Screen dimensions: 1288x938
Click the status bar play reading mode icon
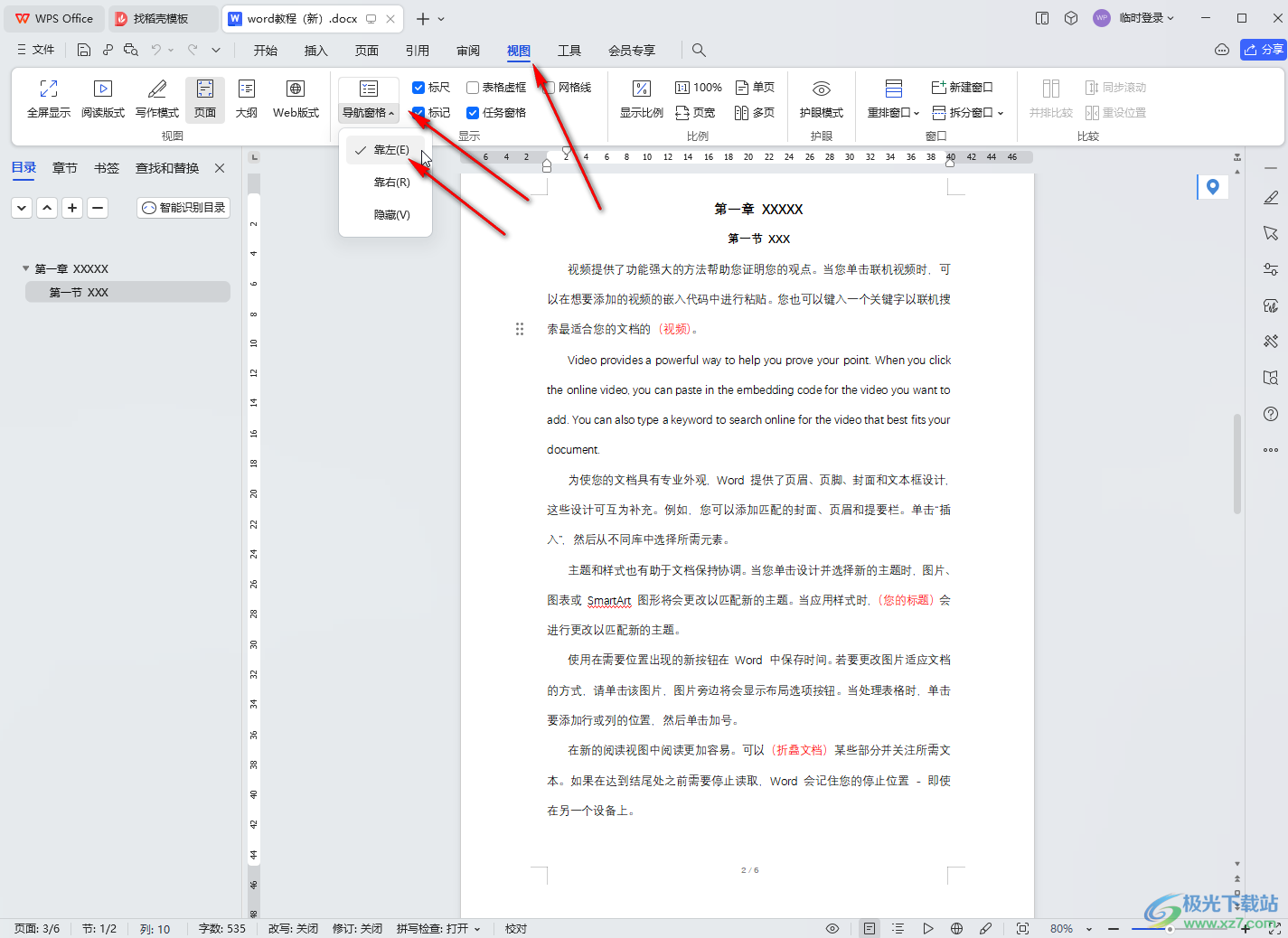coord(927,928)
